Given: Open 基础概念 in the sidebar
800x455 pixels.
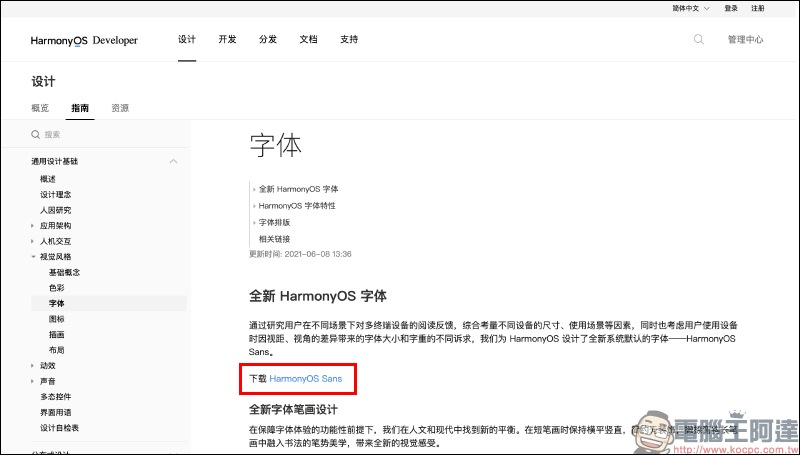Looking at the screenshot, I should pyautogui.click(x=64, y=272).
